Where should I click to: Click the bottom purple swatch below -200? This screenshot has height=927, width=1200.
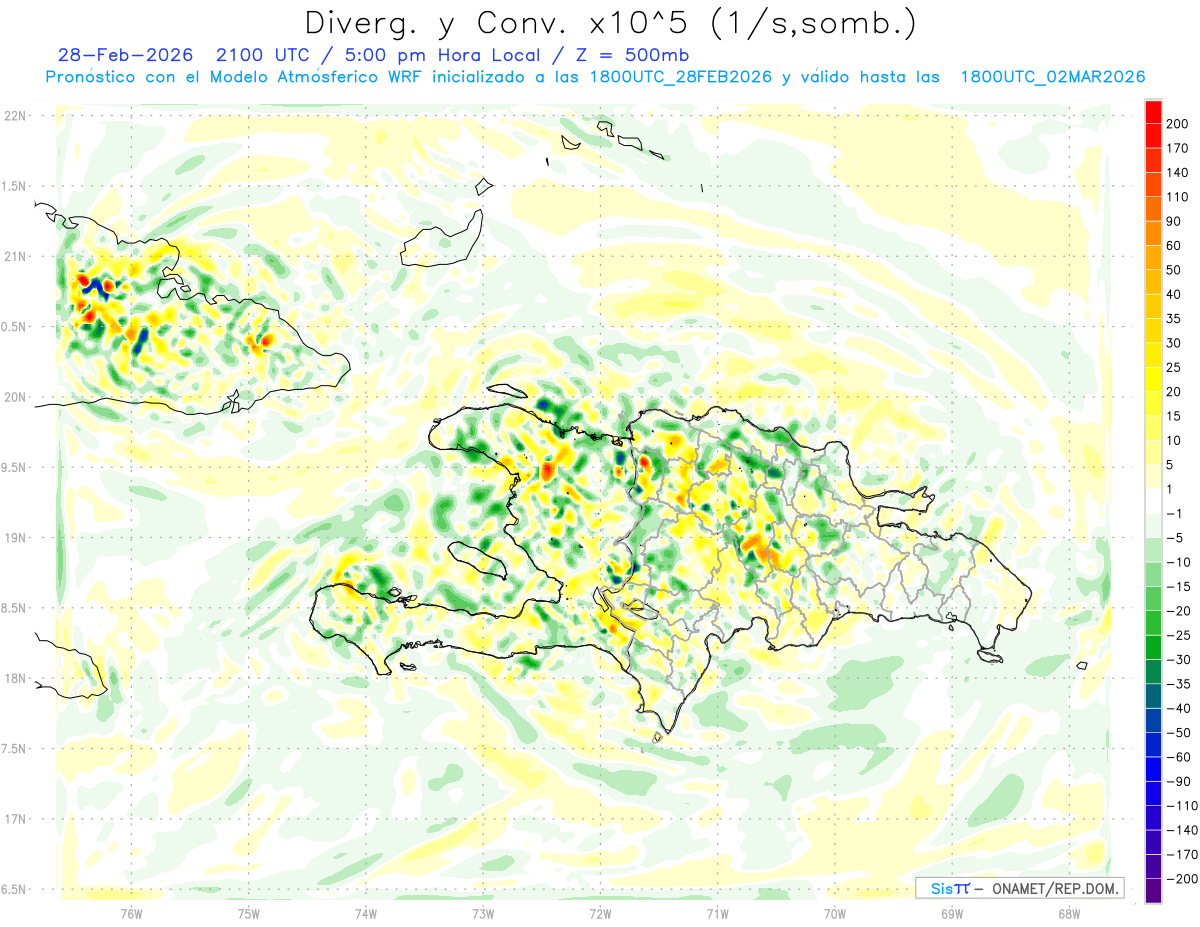1153,890
